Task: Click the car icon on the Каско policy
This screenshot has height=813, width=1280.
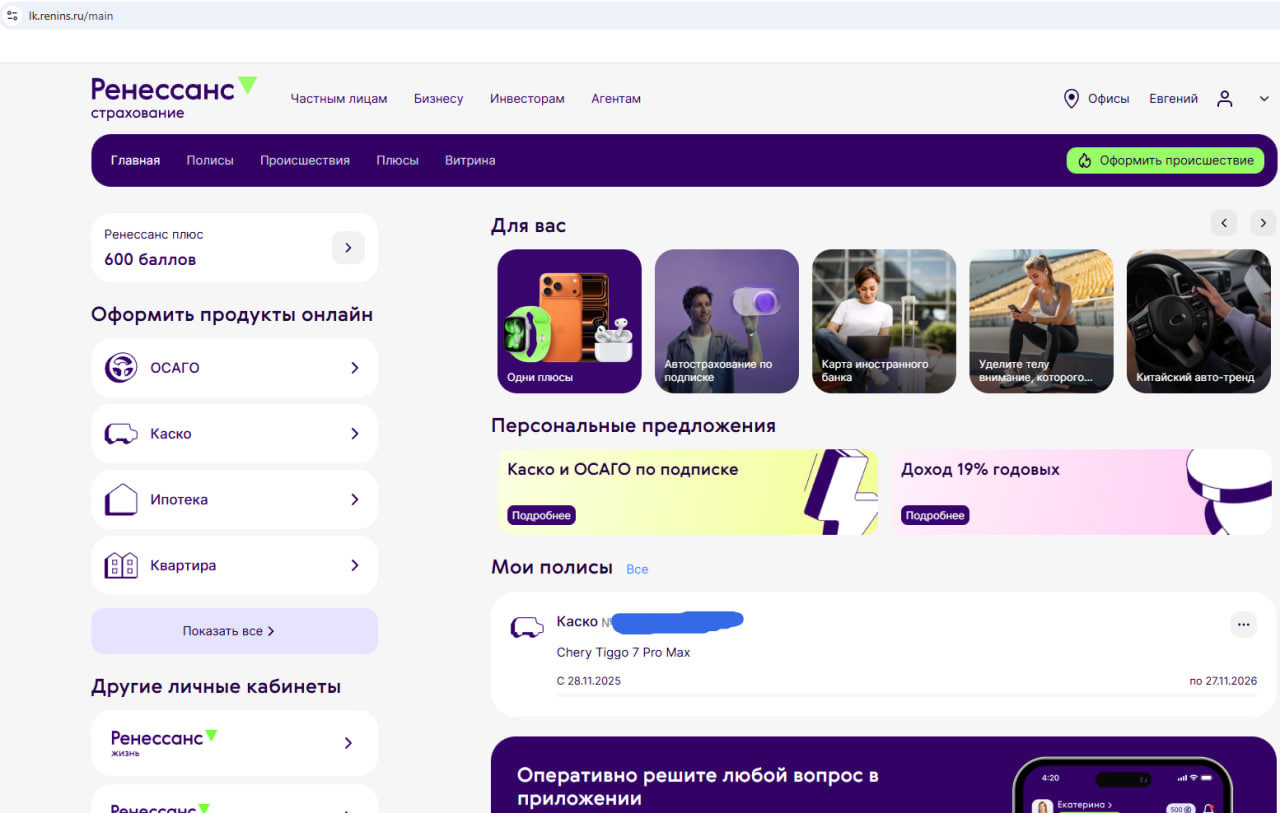Action: (x=527, y=627)
